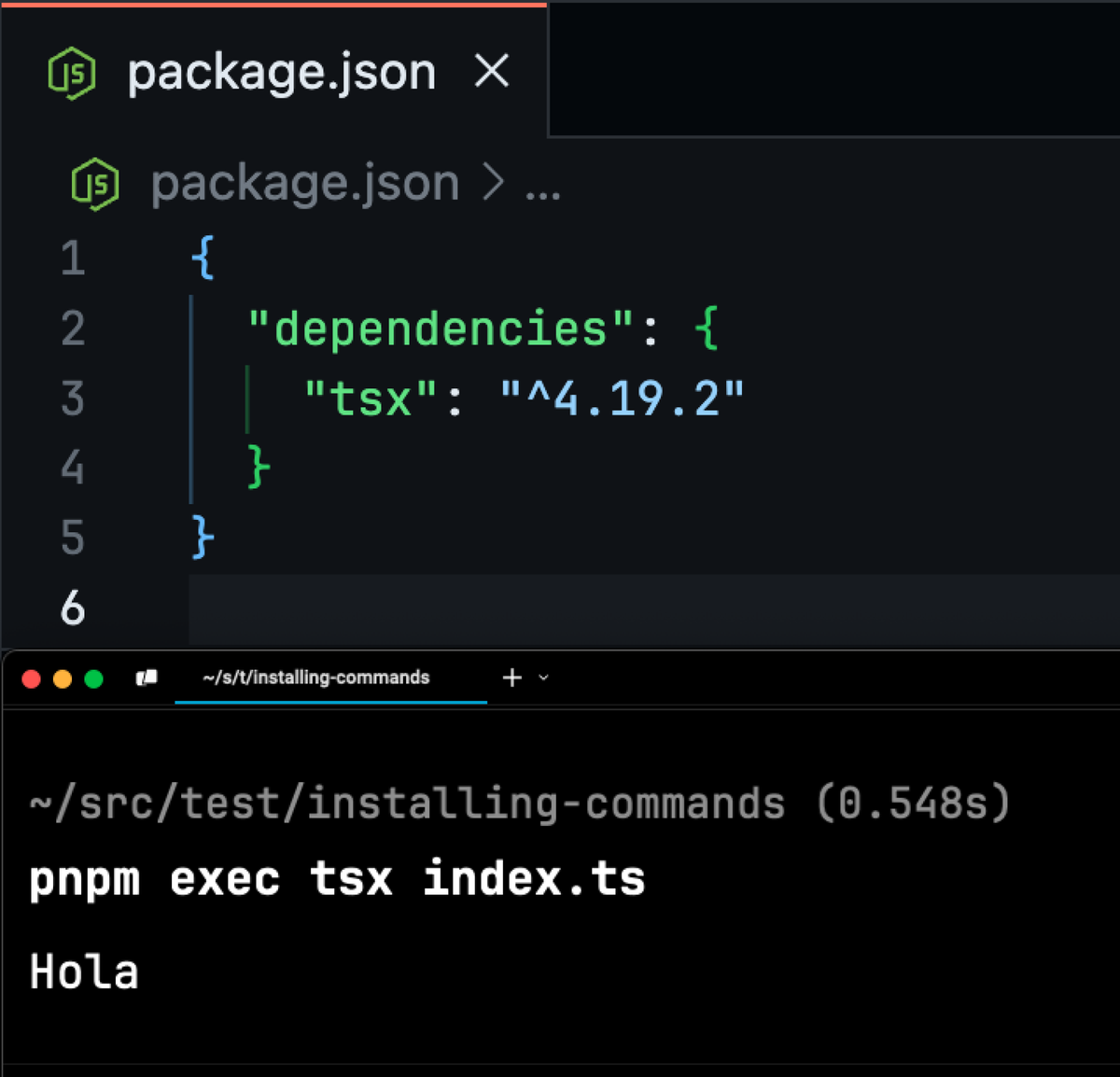Select the ~/s/t/installing-commands terminal tab
This screenshot has width=1120, height=1077.
click(x=330, y=678)
